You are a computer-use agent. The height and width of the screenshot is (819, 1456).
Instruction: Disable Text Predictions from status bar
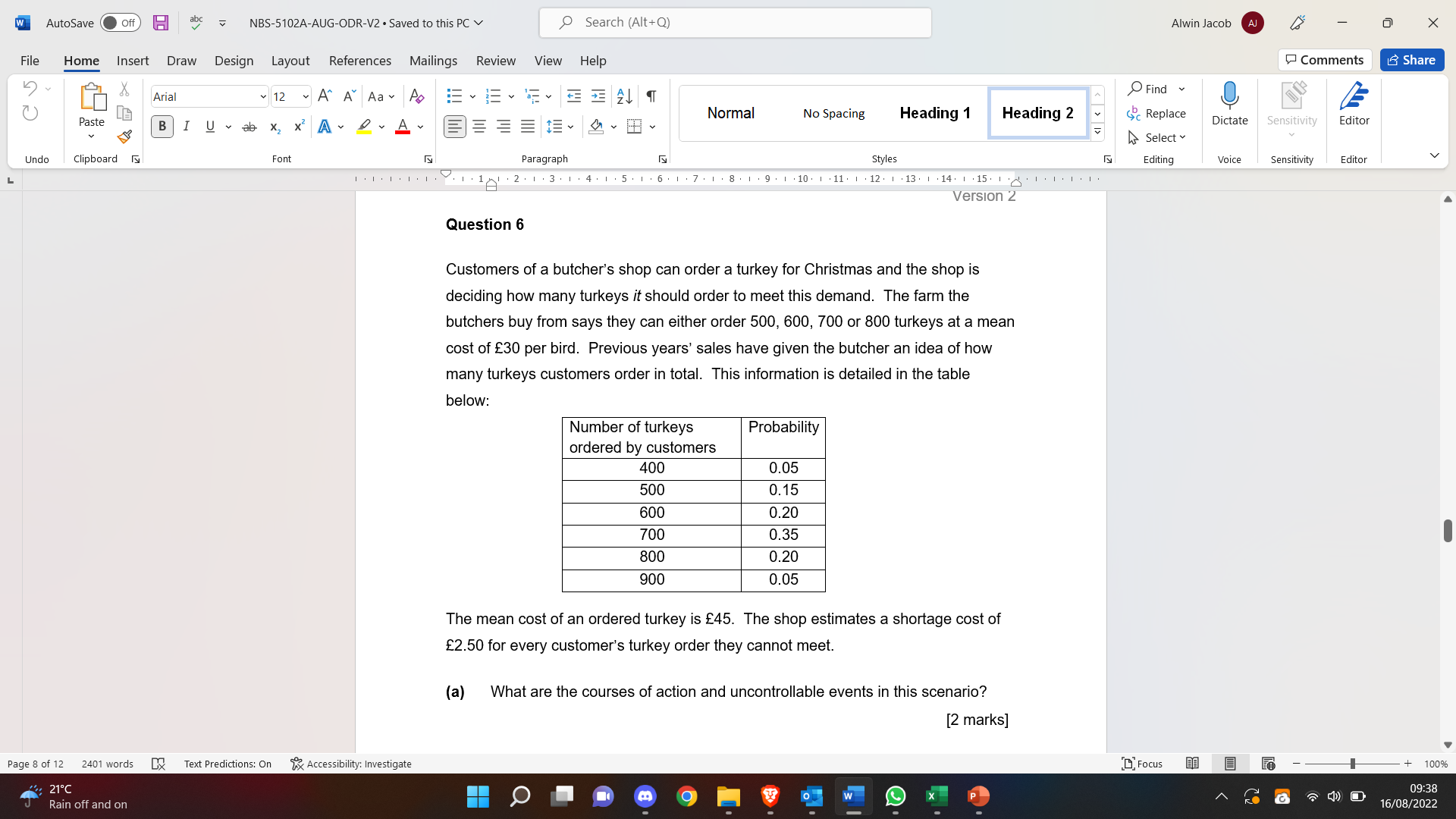click(x=227, y=764)
